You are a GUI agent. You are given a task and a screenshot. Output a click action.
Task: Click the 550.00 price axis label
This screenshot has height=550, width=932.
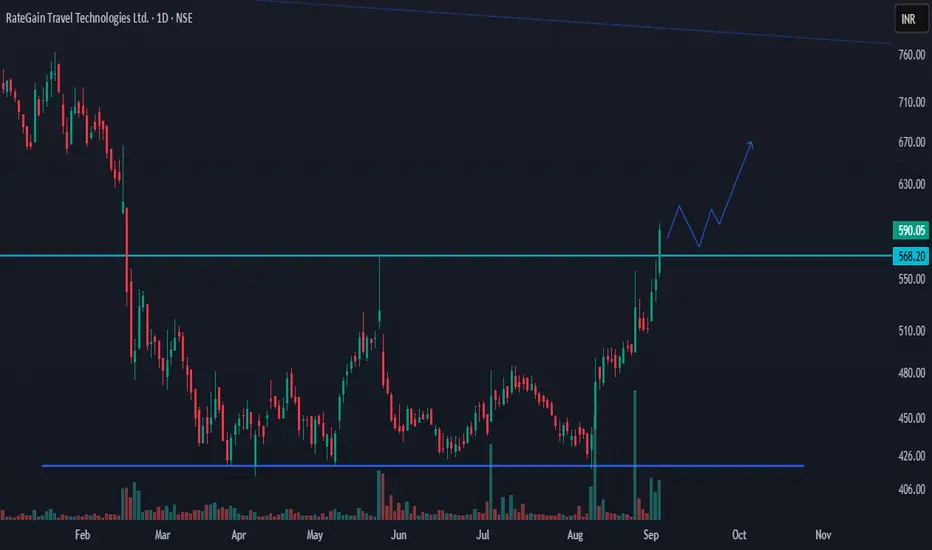coord(911,279)
